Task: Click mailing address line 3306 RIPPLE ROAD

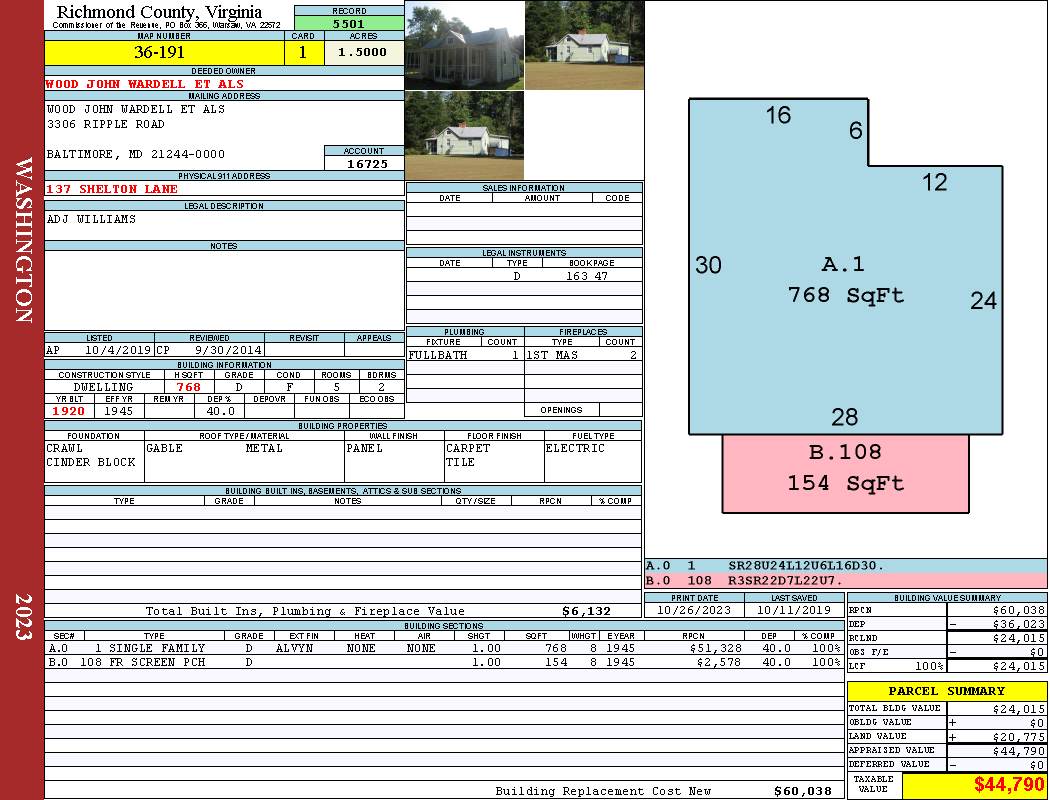Action: click(x=106, y=124)
